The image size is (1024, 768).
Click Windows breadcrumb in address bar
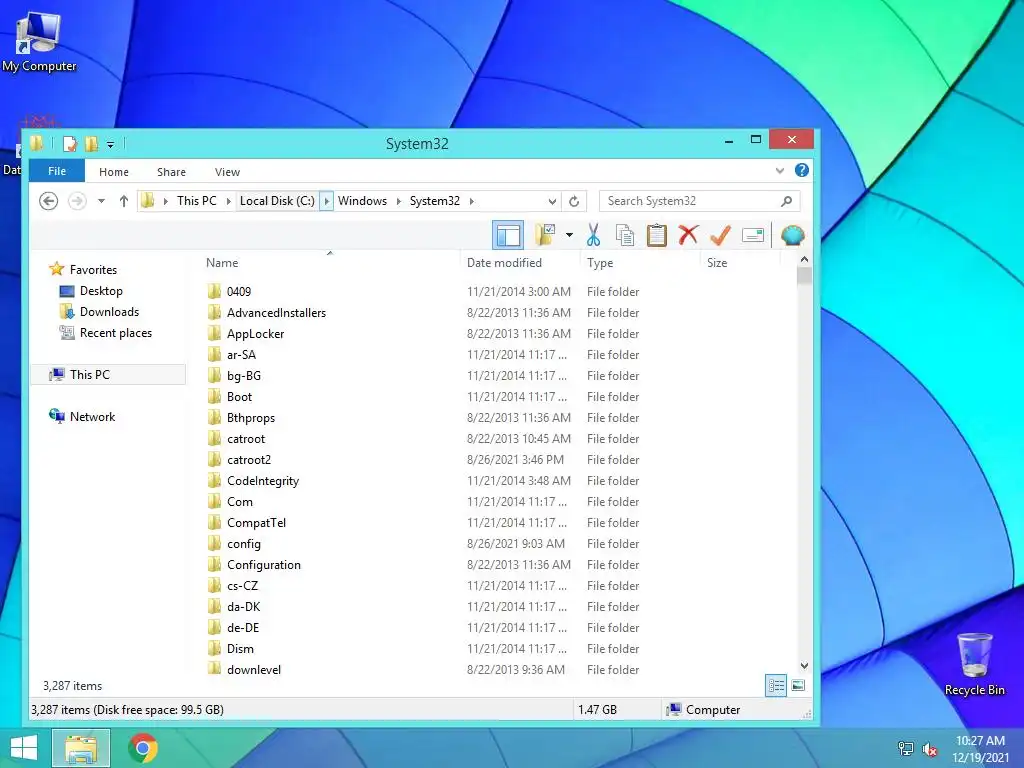[x=362, y=200]
